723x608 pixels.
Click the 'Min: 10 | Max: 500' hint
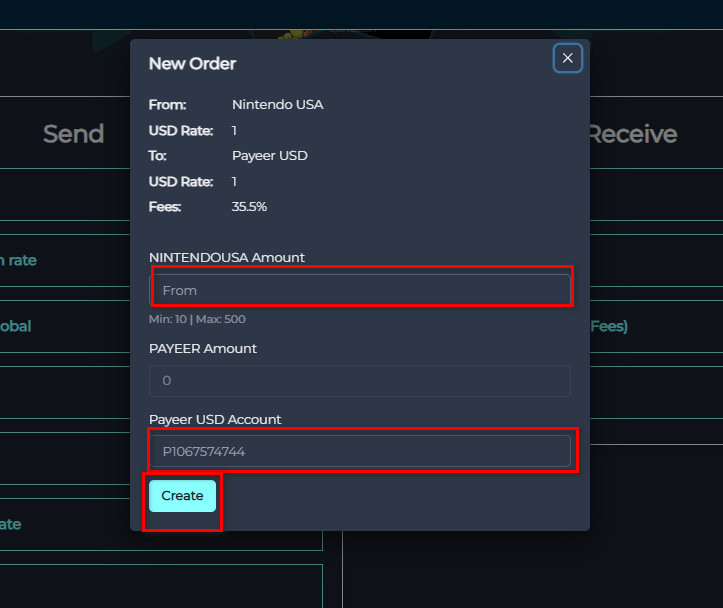click(x=197, y=319)
